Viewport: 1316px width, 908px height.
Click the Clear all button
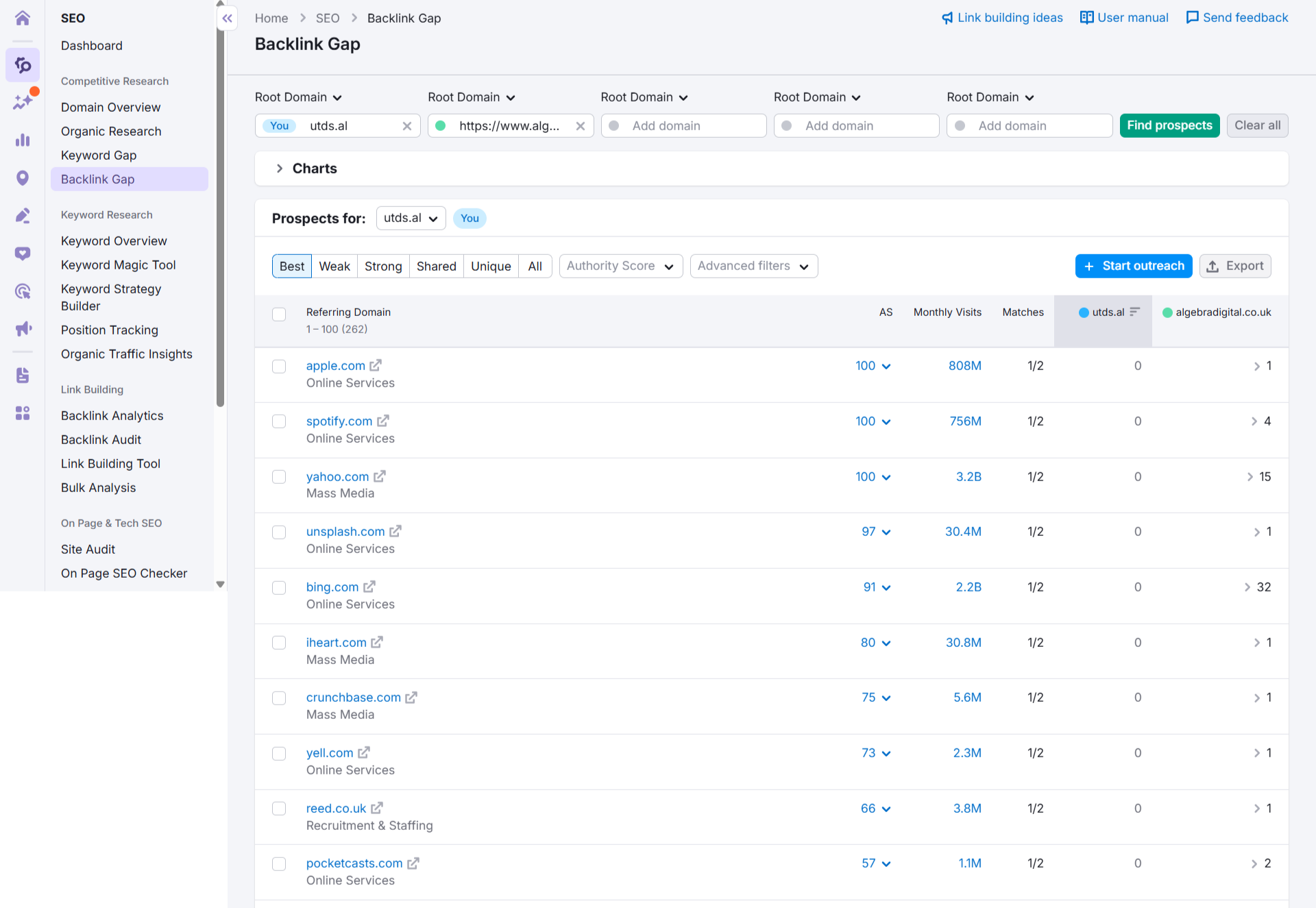[1258, 125]
